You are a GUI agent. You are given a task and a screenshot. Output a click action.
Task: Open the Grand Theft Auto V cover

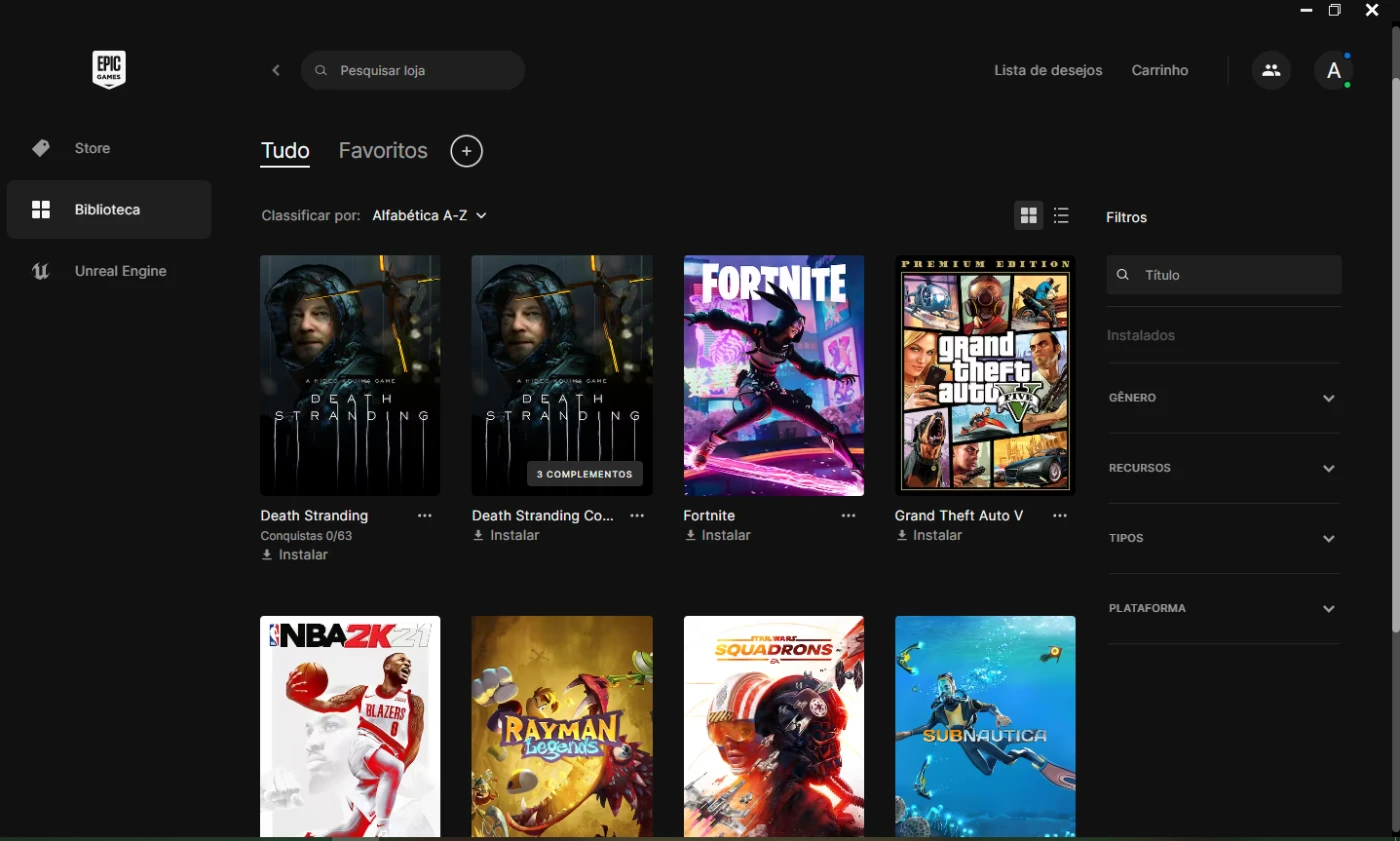[x=985, y=375]
